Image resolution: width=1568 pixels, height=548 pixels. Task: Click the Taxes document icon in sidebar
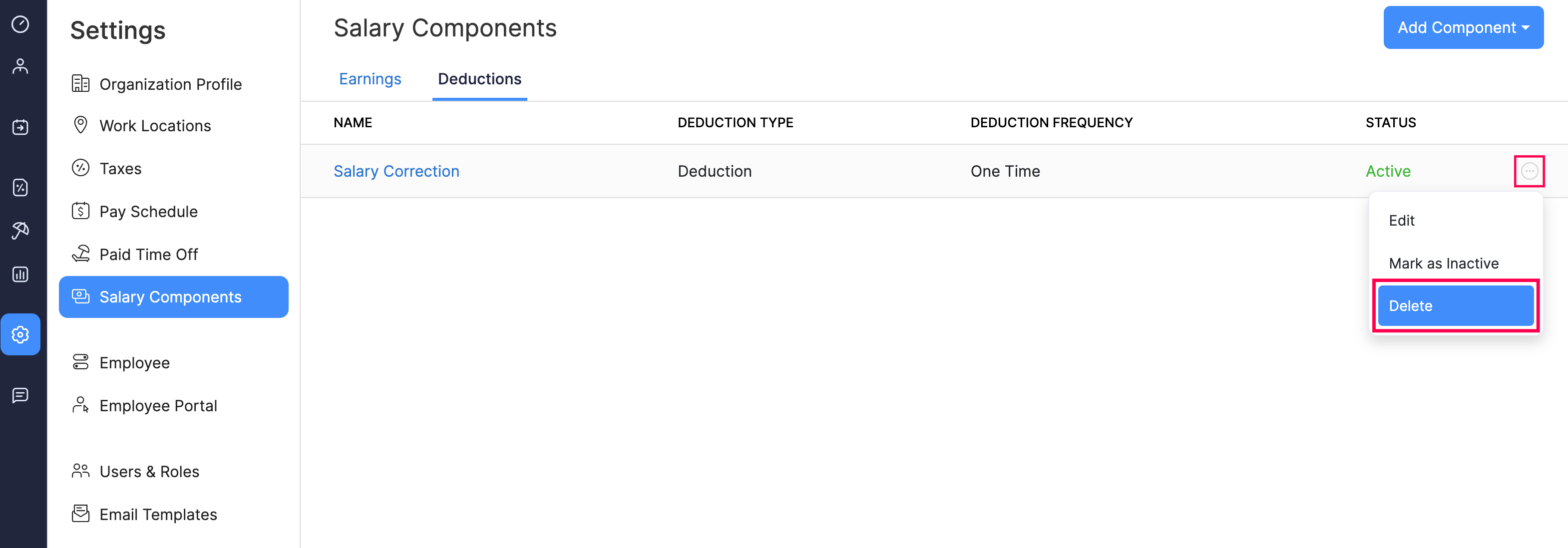coord(21,188)
